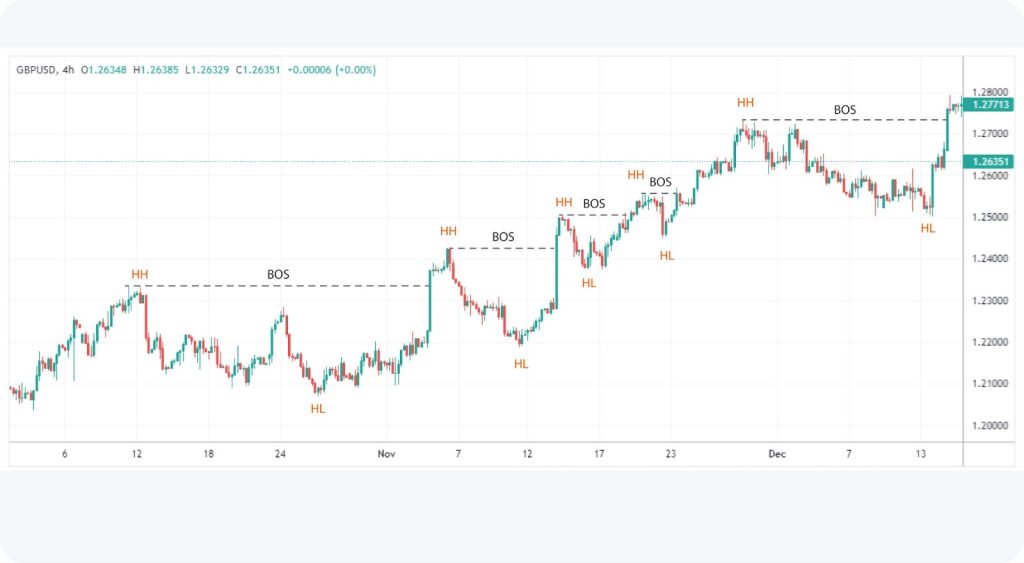Click the Nov date on time axis

[386, 454]
